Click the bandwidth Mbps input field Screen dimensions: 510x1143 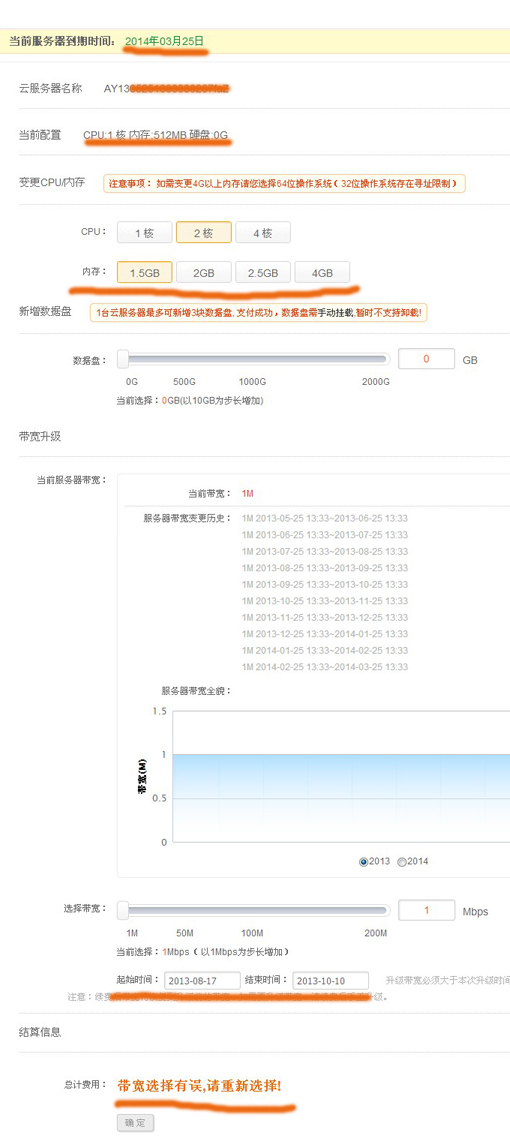click(x=426, y=910)
